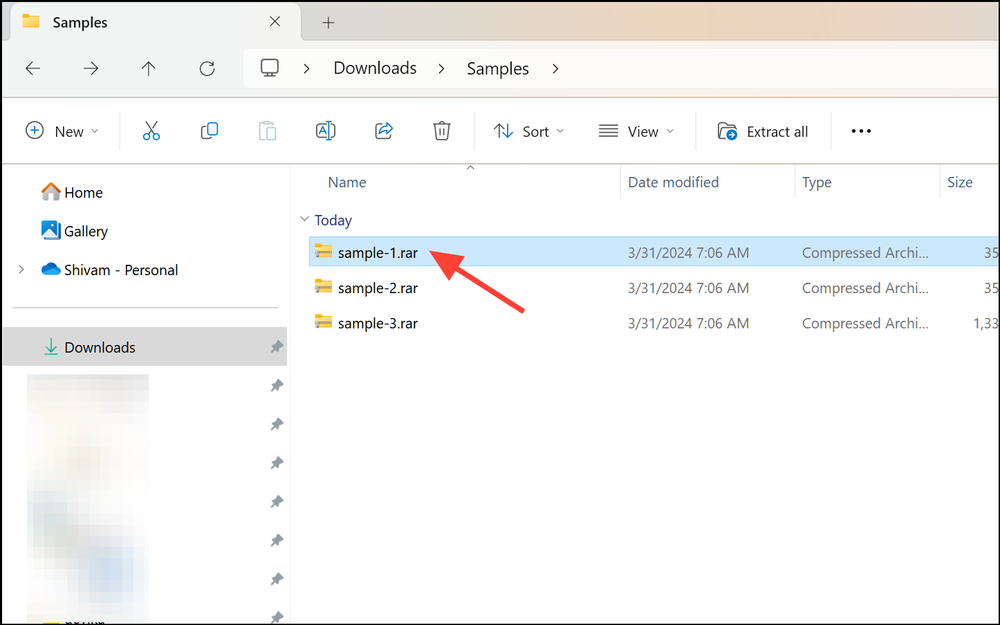Screen dimensions: 1000x625
Task: Open the See more menu
Action: (x=860, y=131)
